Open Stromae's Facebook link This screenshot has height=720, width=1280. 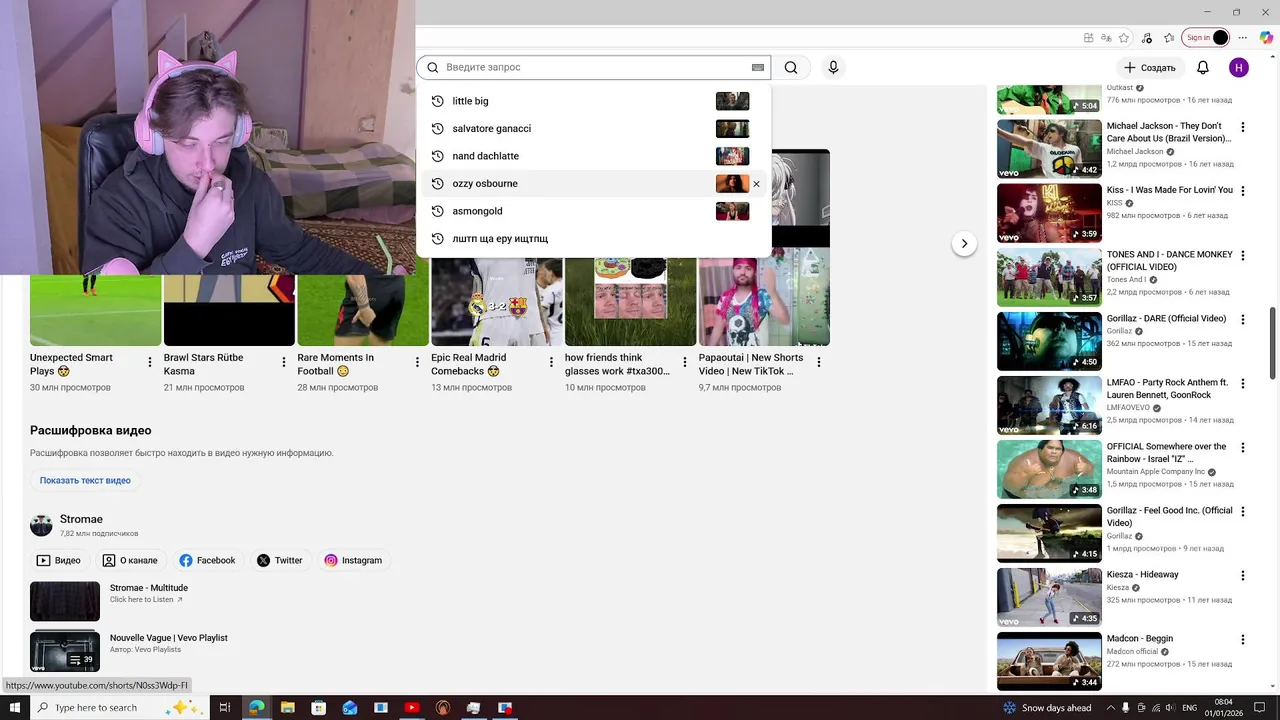coord(207,560)
